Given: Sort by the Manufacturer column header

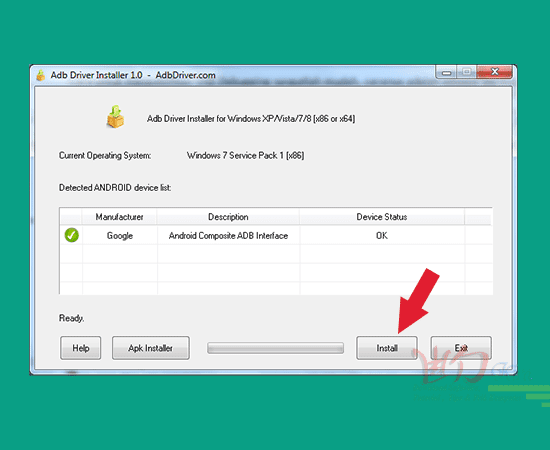Looking at the screenshot, I should click(119, 217).
